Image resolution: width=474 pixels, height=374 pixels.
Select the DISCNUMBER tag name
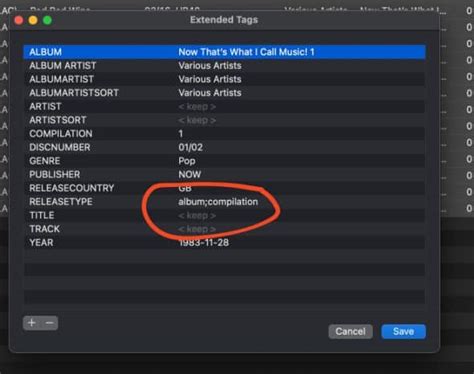click(x=60, y=147)
